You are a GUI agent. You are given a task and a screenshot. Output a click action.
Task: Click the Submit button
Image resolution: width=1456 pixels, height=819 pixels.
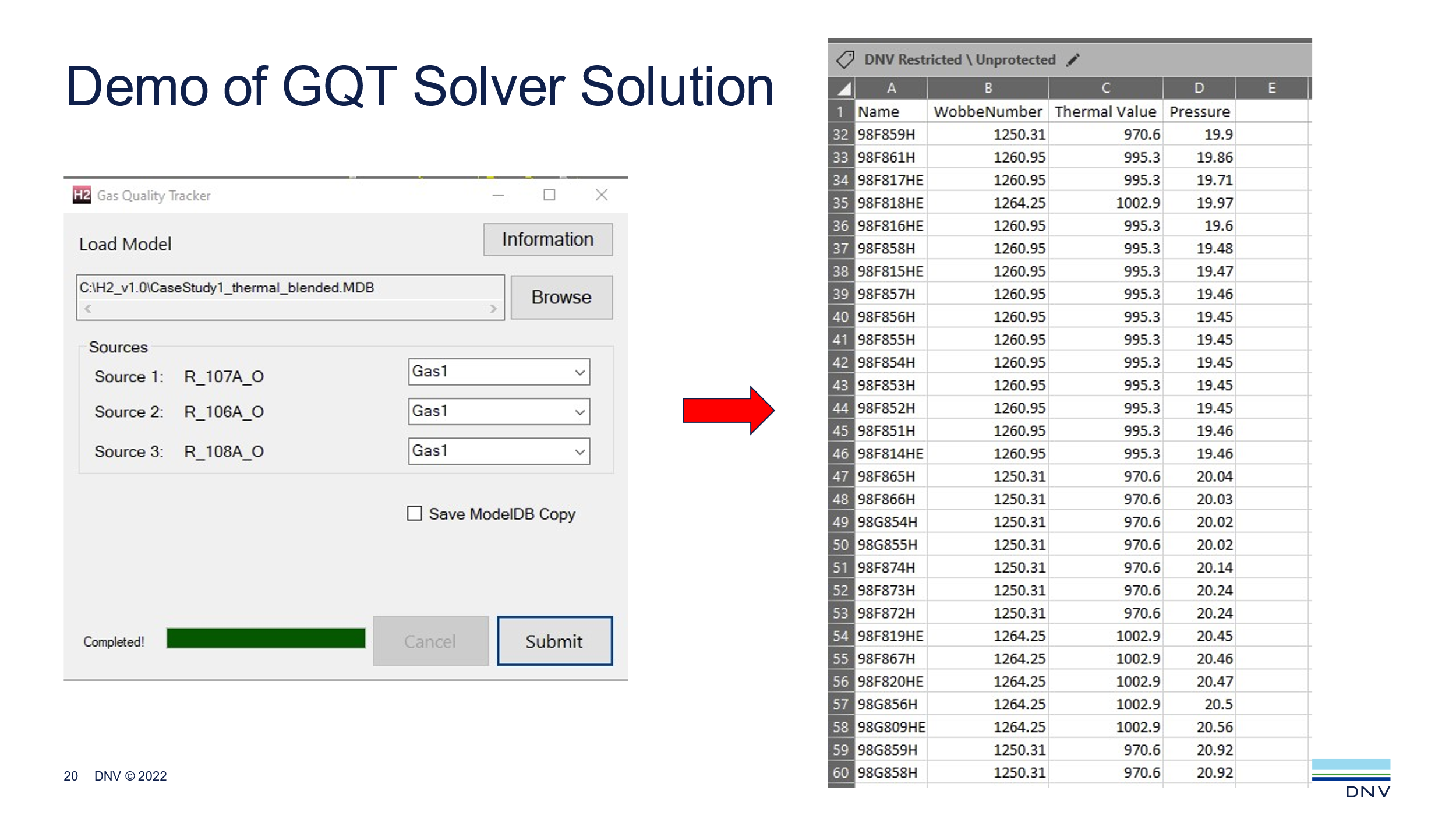point(554,641)
